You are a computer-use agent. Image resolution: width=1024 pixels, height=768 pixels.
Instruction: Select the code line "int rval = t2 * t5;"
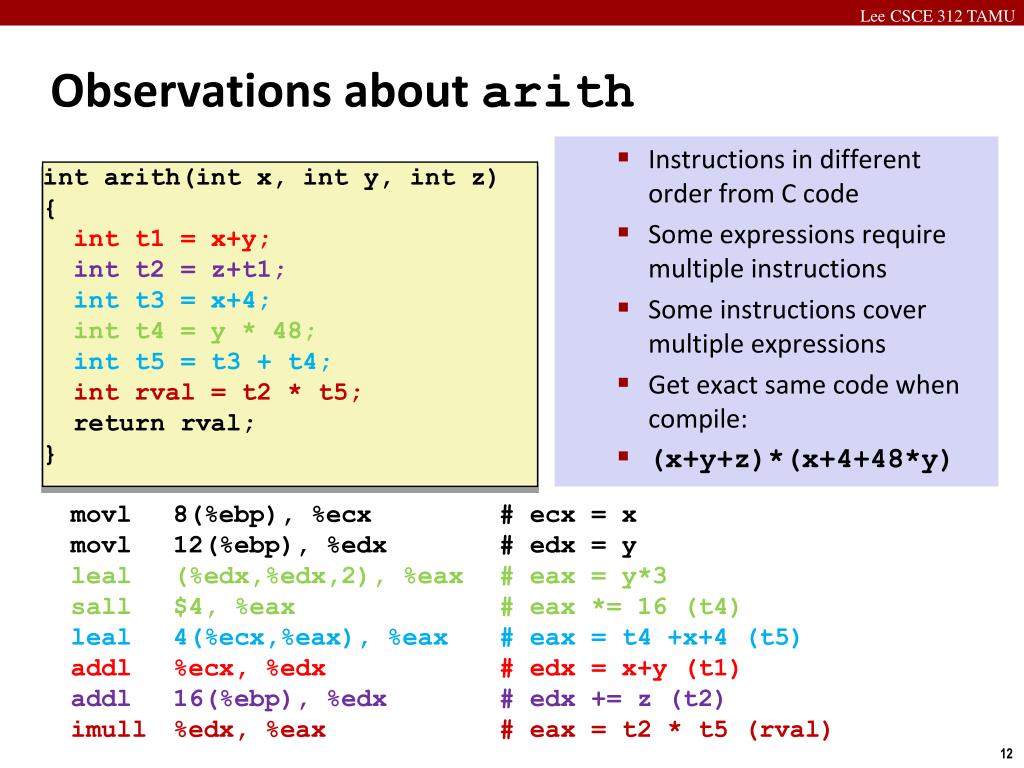(x=217, y=392)
